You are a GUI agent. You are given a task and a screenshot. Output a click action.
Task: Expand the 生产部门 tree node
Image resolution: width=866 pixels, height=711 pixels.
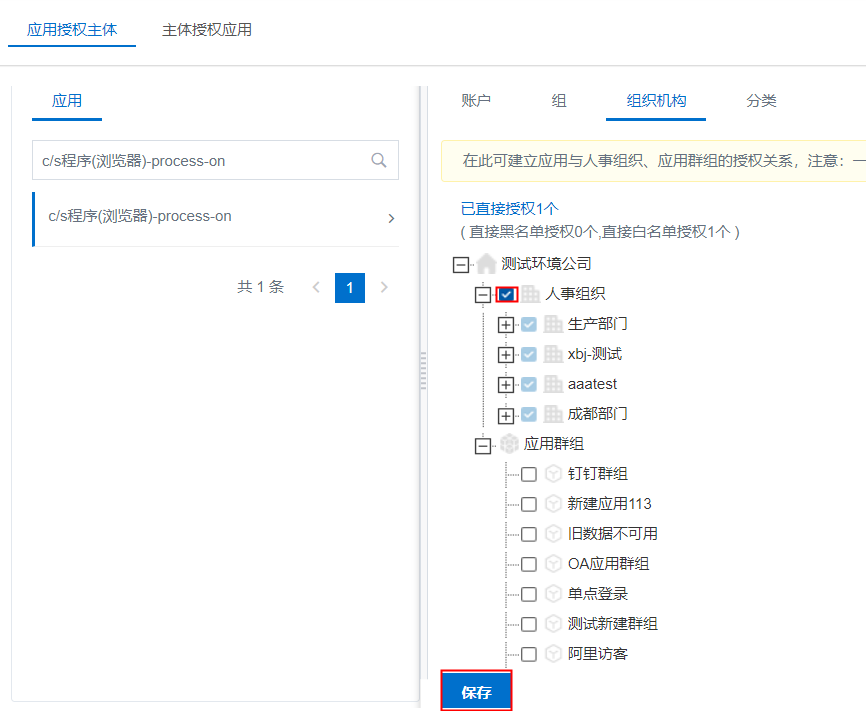point(506,325)
